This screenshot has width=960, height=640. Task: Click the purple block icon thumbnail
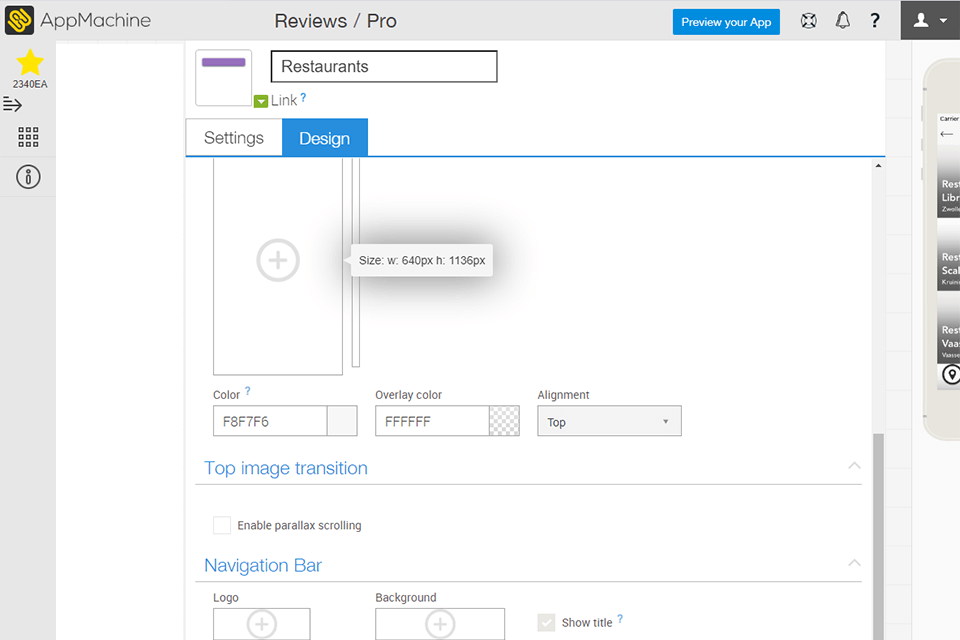pyautogui.click(x=223, y=78)
